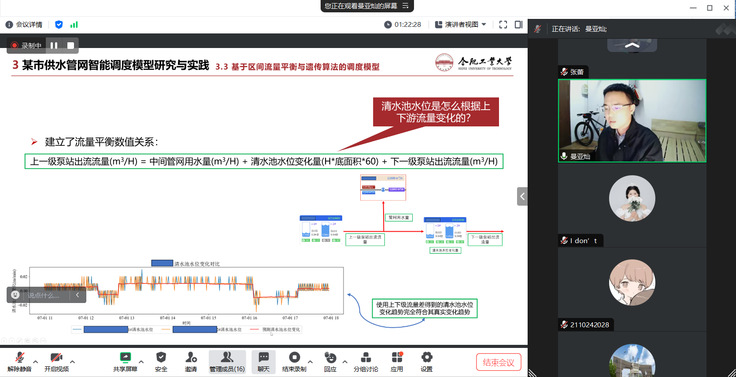Open the Apps menu item
Screen dimensions: 736x377
click(x=397, y=362)
